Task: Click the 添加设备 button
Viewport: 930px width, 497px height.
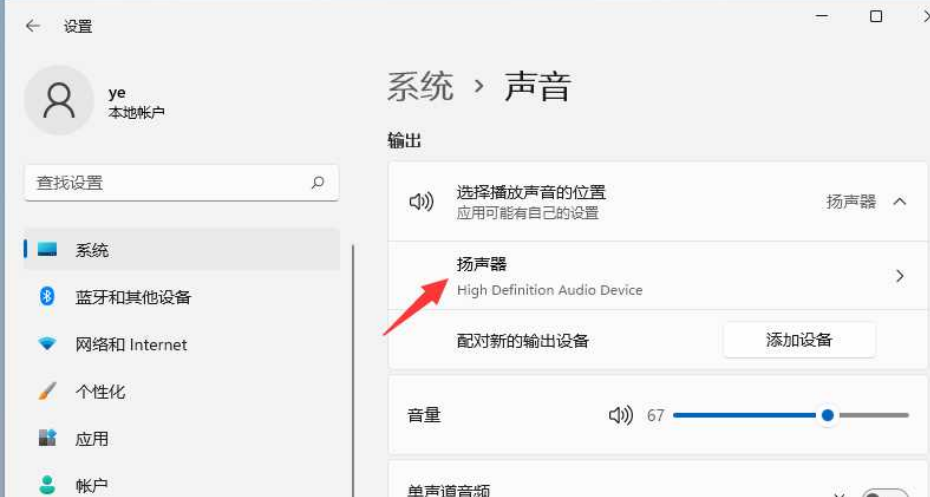Action: [799, 340]
